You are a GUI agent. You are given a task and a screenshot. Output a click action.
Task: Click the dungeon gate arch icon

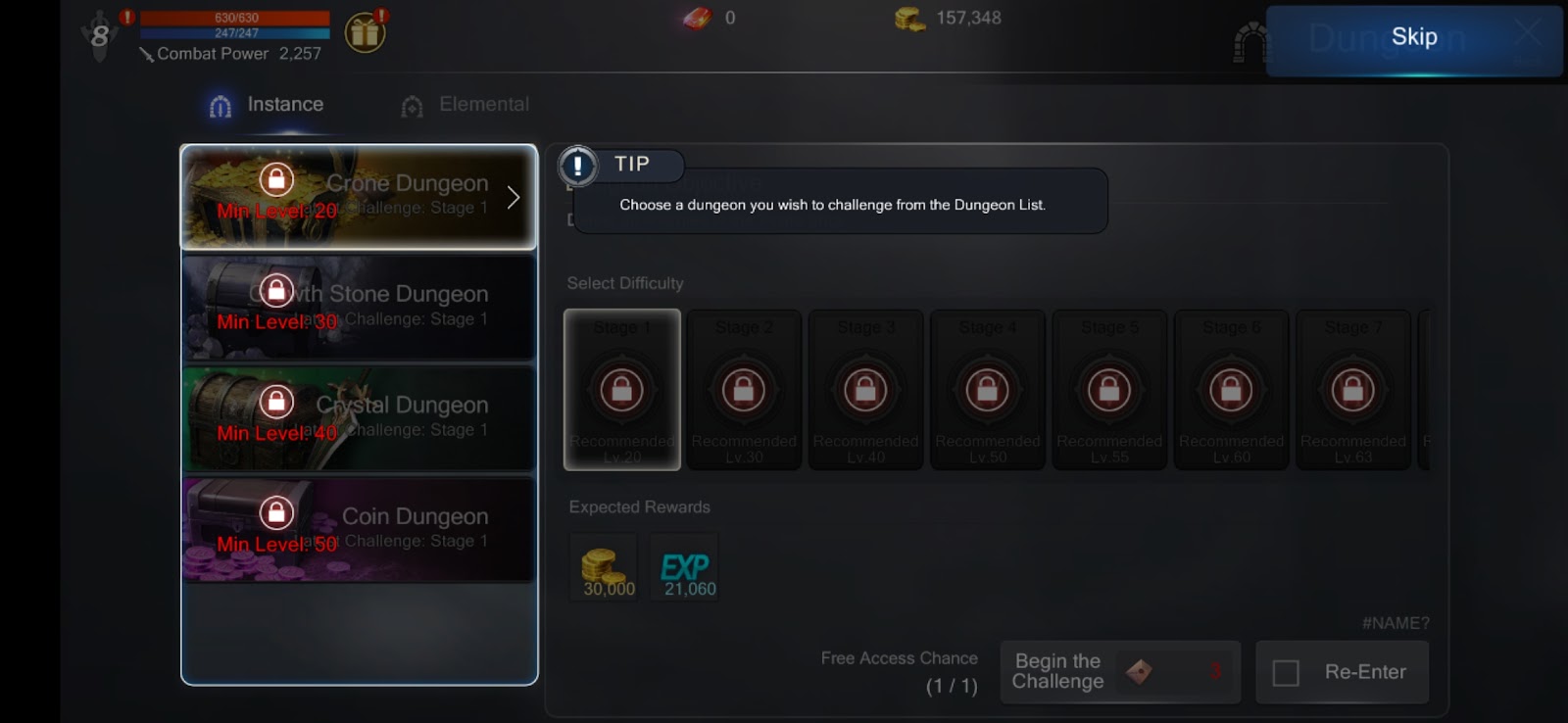(1250, 42)
